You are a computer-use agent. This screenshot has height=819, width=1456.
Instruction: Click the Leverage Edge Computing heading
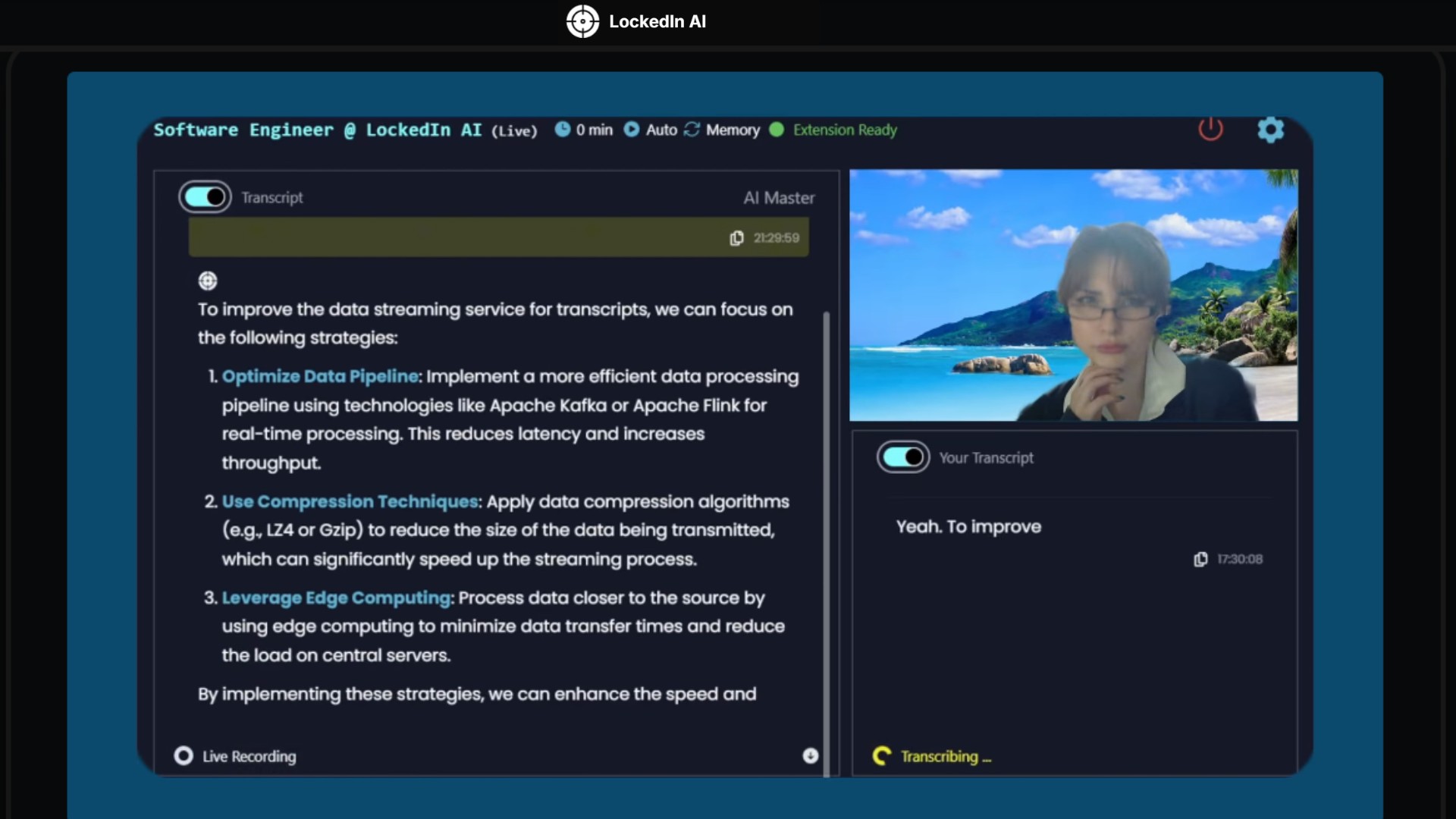click(337, 598)
